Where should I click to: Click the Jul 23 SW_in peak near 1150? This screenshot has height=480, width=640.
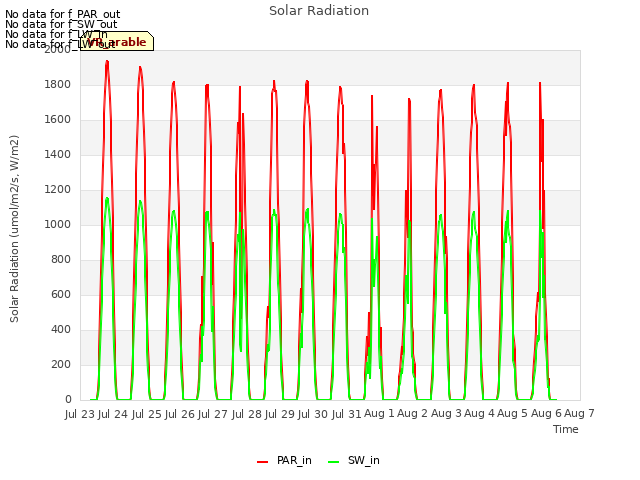tap(107, 199)
